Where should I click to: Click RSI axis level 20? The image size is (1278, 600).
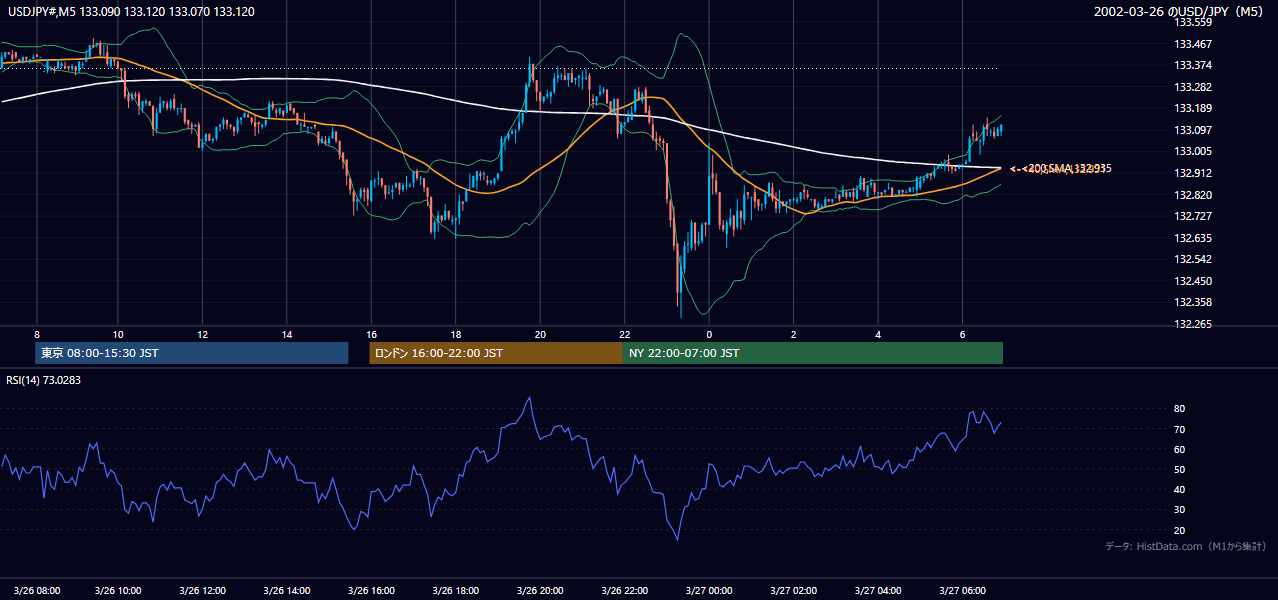[x=1179, y=530]
